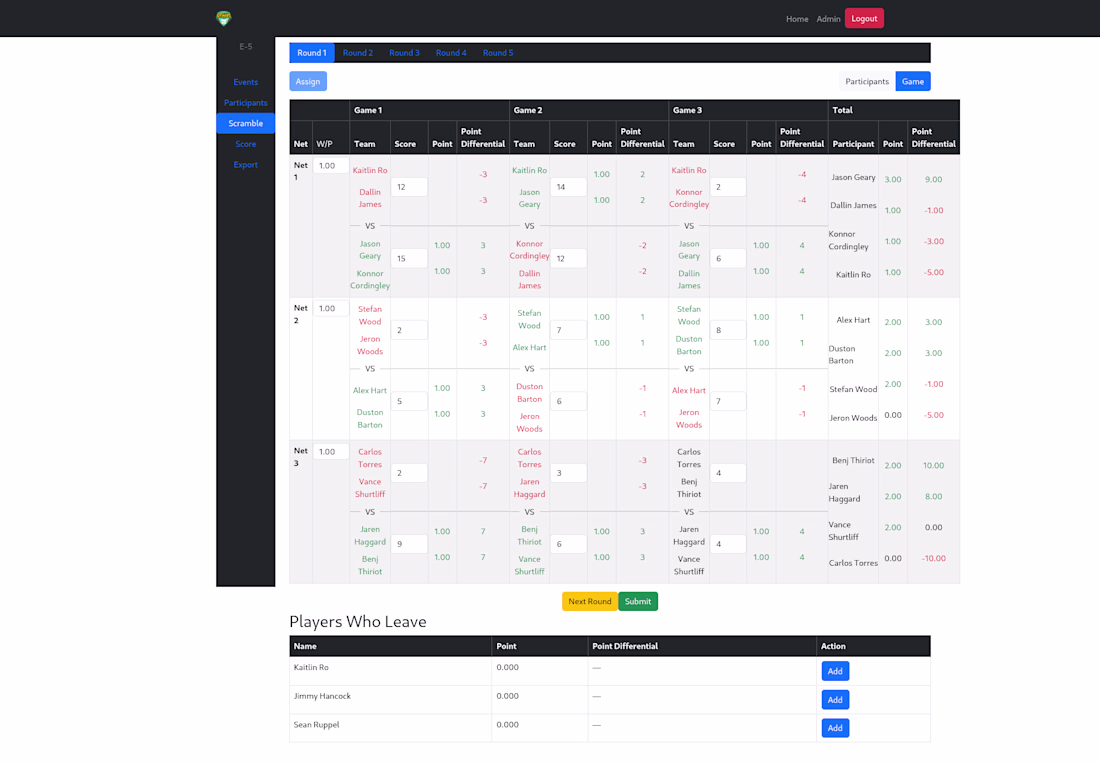Switch to the Round 5 tab

point(498,53)
